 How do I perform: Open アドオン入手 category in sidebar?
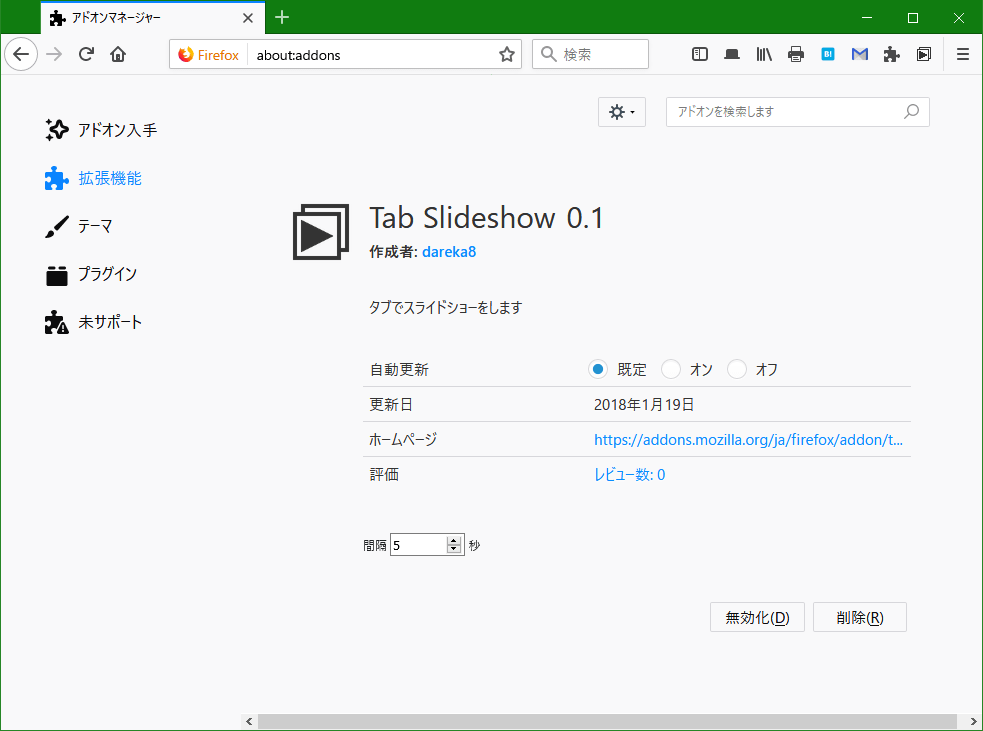(101, 130)
